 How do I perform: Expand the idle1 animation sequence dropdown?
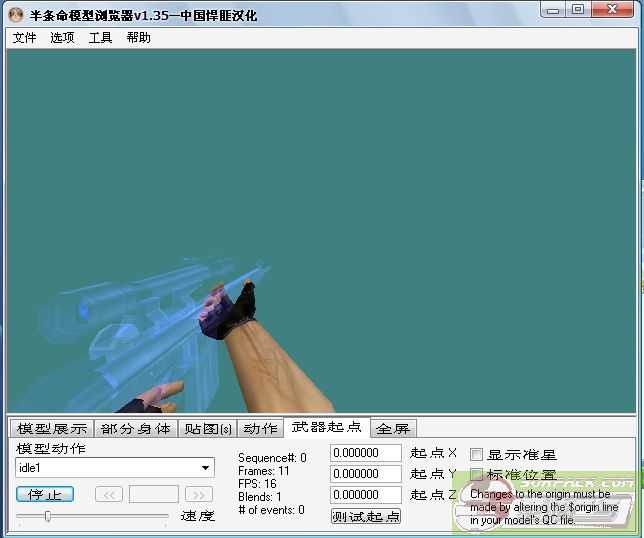[x=206, y=468]
